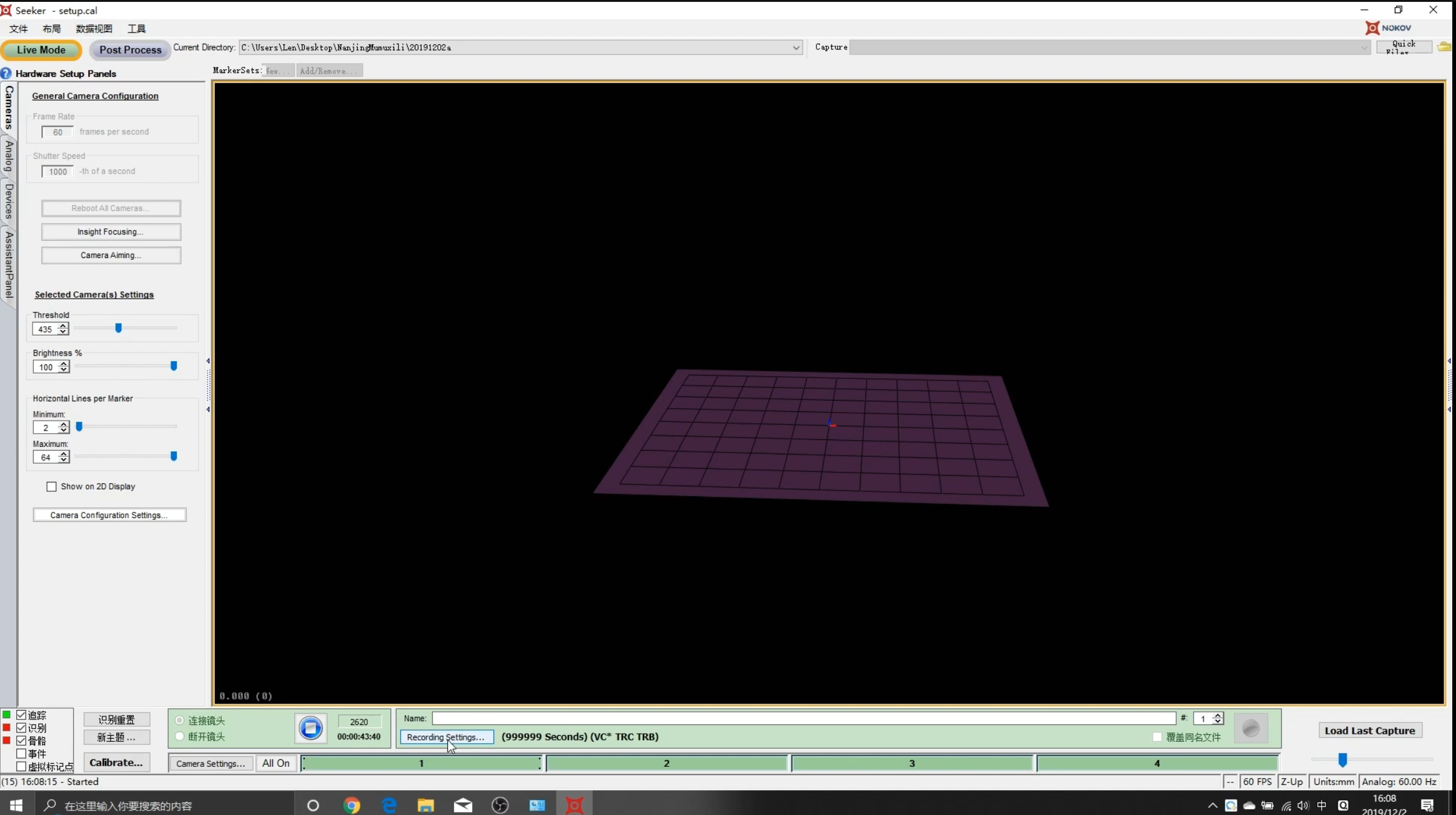Open File Explorer from the taskbar
This screenshot has width=1456, height=815.
coord(425,805)
